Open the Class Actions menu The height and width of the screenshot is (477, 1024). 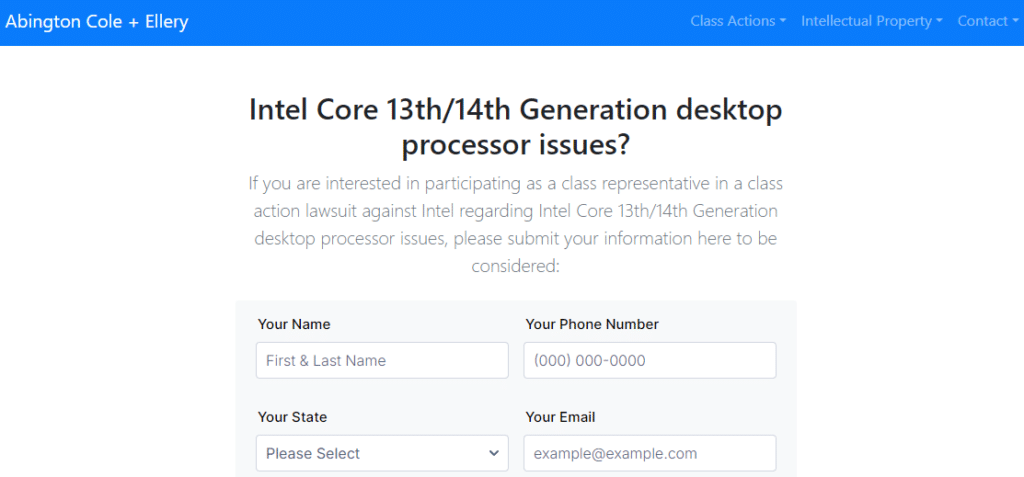click(x=738, y=21)
